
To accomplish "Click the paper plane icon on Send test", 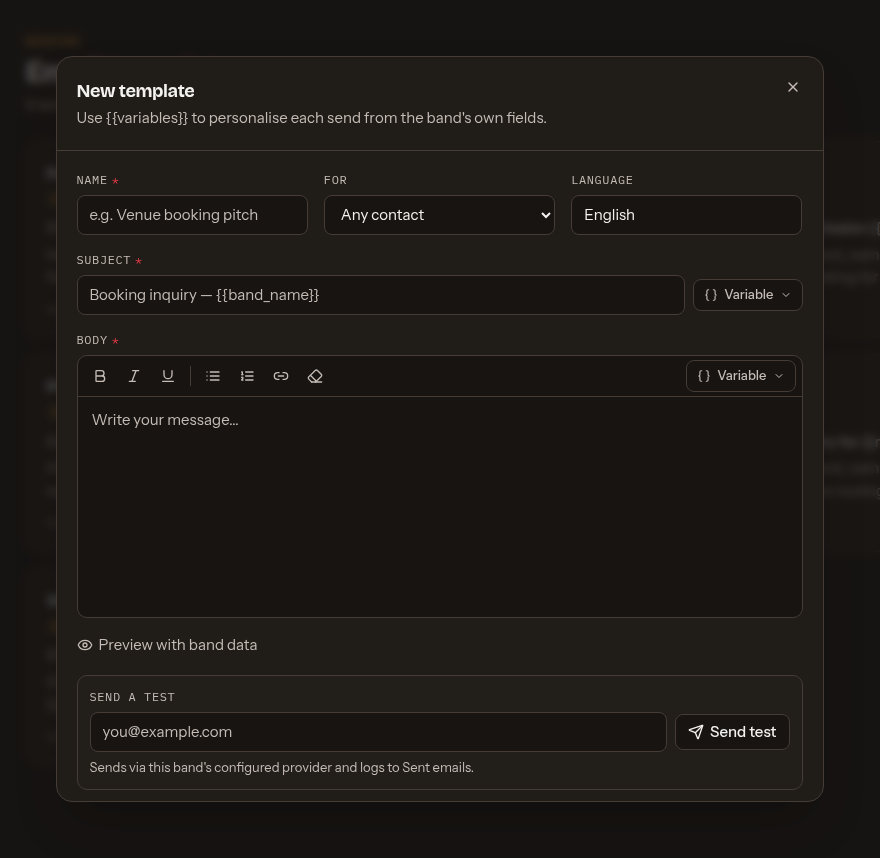I will [696, 732].
